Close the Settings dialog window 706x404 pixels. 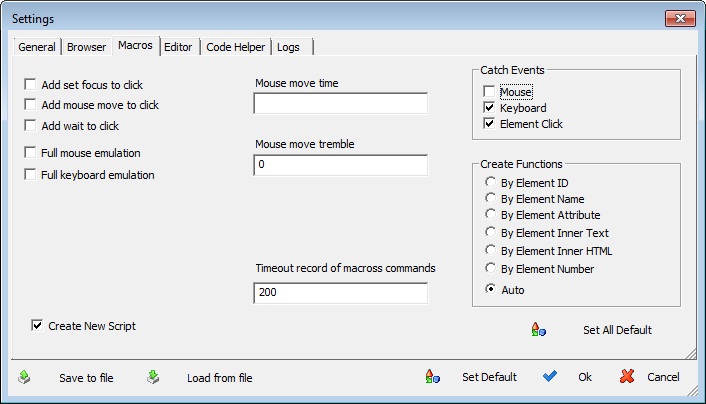tap(680, 18)
